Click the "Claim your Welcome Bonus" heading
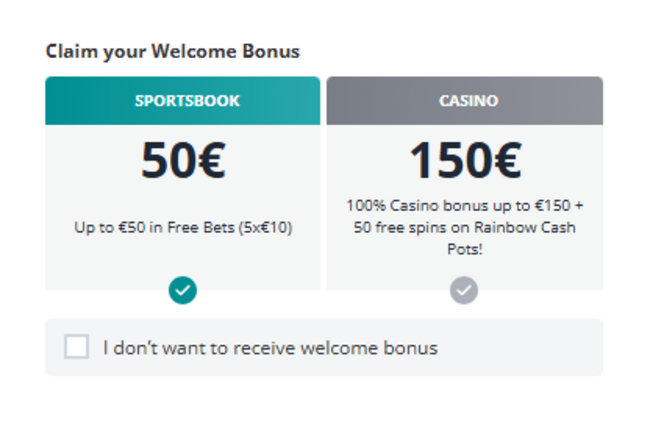Screen dimensions: 650x423 pos(172,52)
